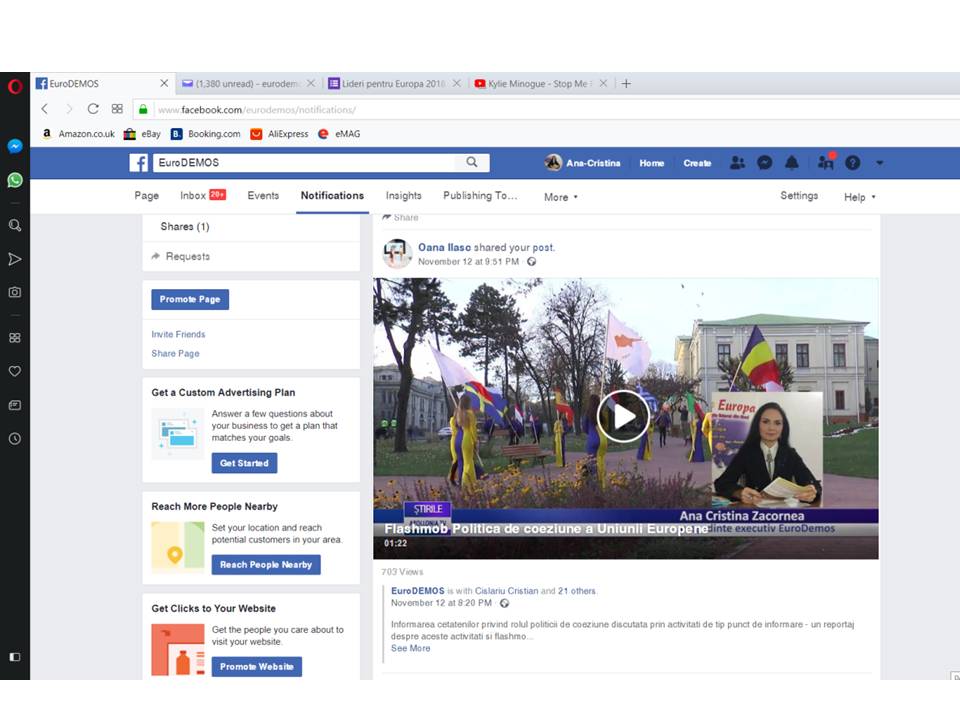Open friend requests icon
This screenshot has width=960, height=720.
[x=738, y=163]
